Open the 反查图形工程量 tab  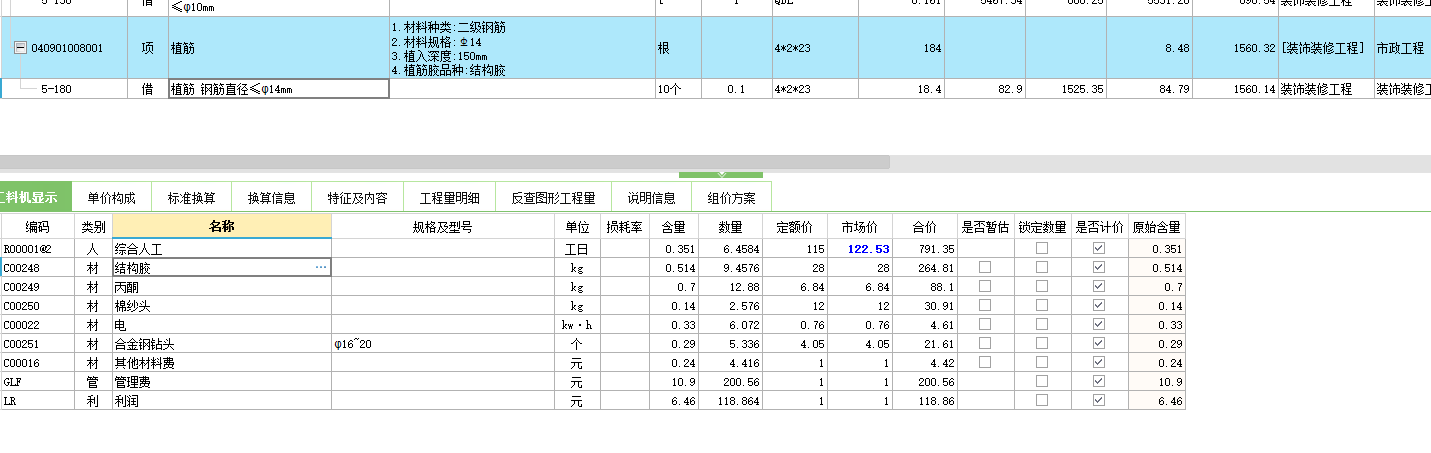[x=553, y=198]
